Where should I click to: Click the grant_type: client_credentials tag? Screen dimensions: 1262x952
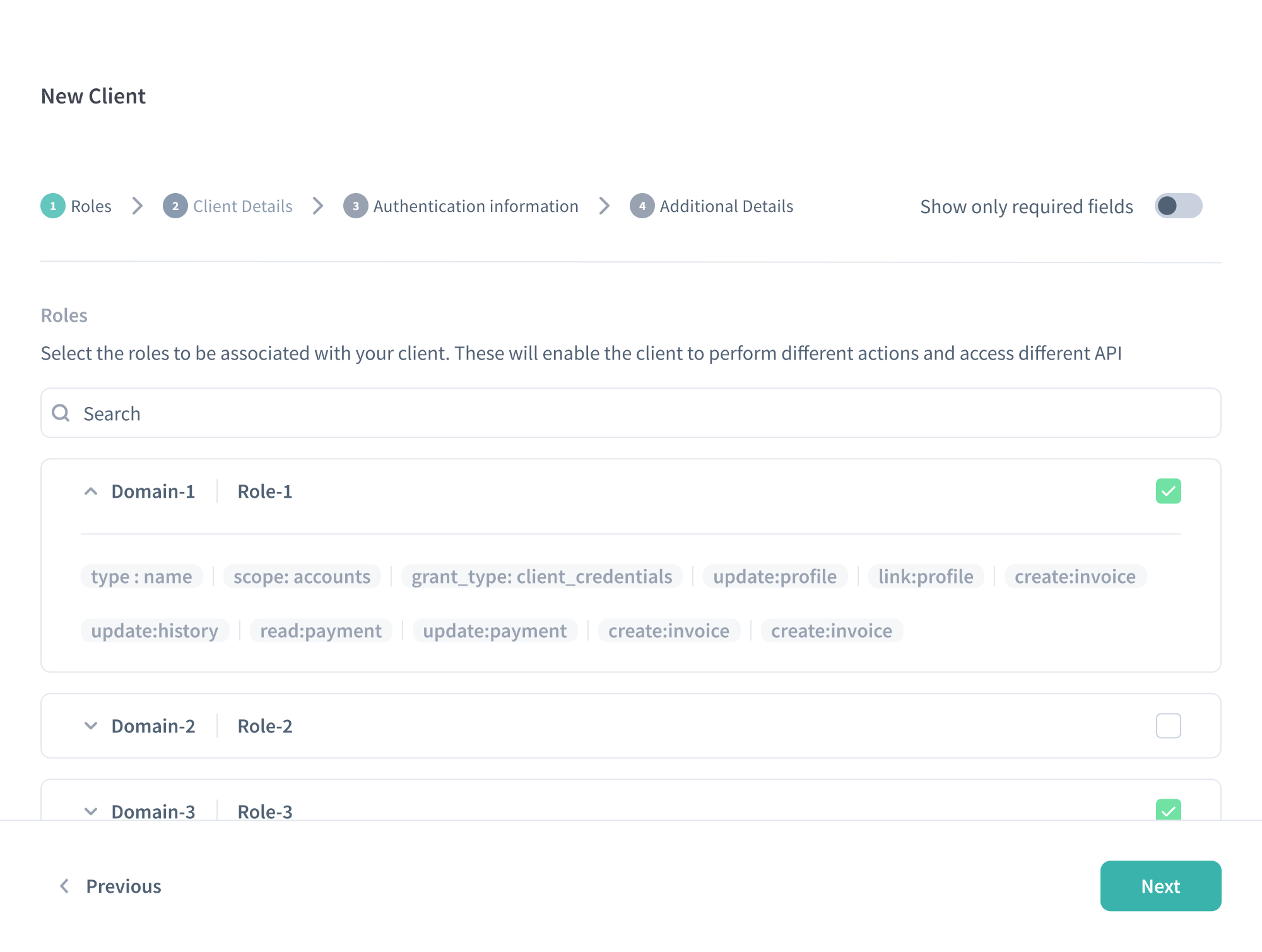pyautogui.click(x=542, y=577)
